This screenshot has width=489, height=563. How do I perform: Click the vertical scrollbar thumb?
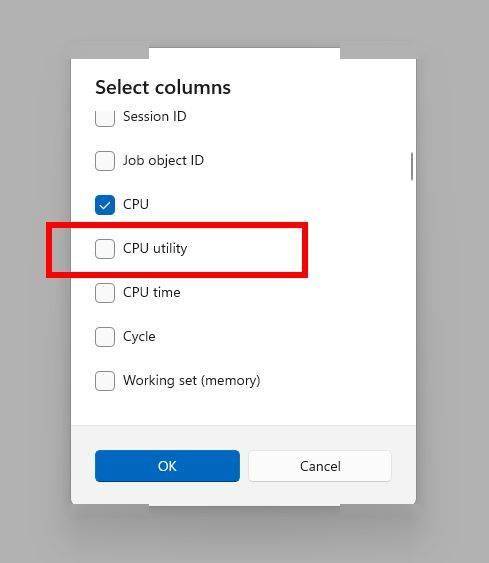412,166
